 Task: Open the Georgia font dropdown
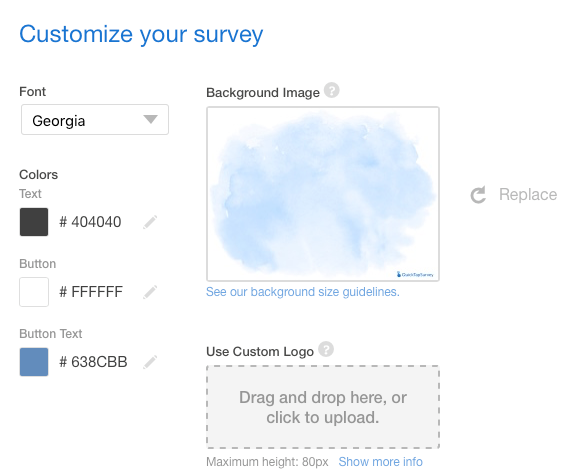95,120
